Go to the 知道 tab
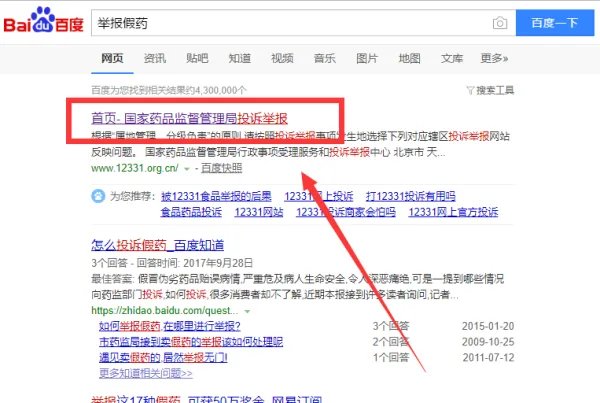Viewport: 600px width, 403px height. click(240, 58)
